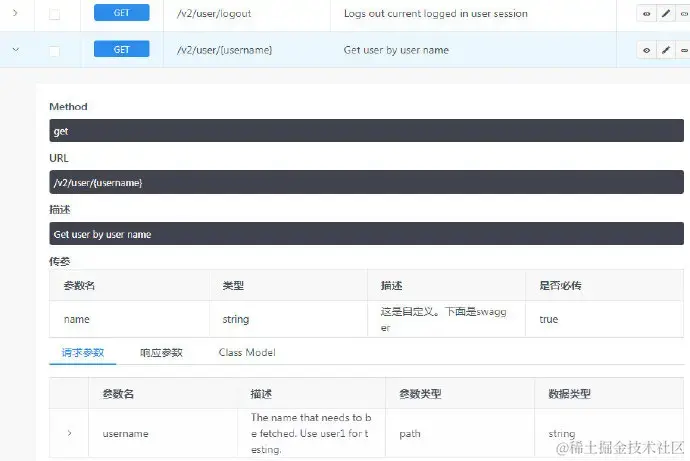Check the box for /v2/user/logout row
This screenshot has width=690, height=461.
click(54, 15)
